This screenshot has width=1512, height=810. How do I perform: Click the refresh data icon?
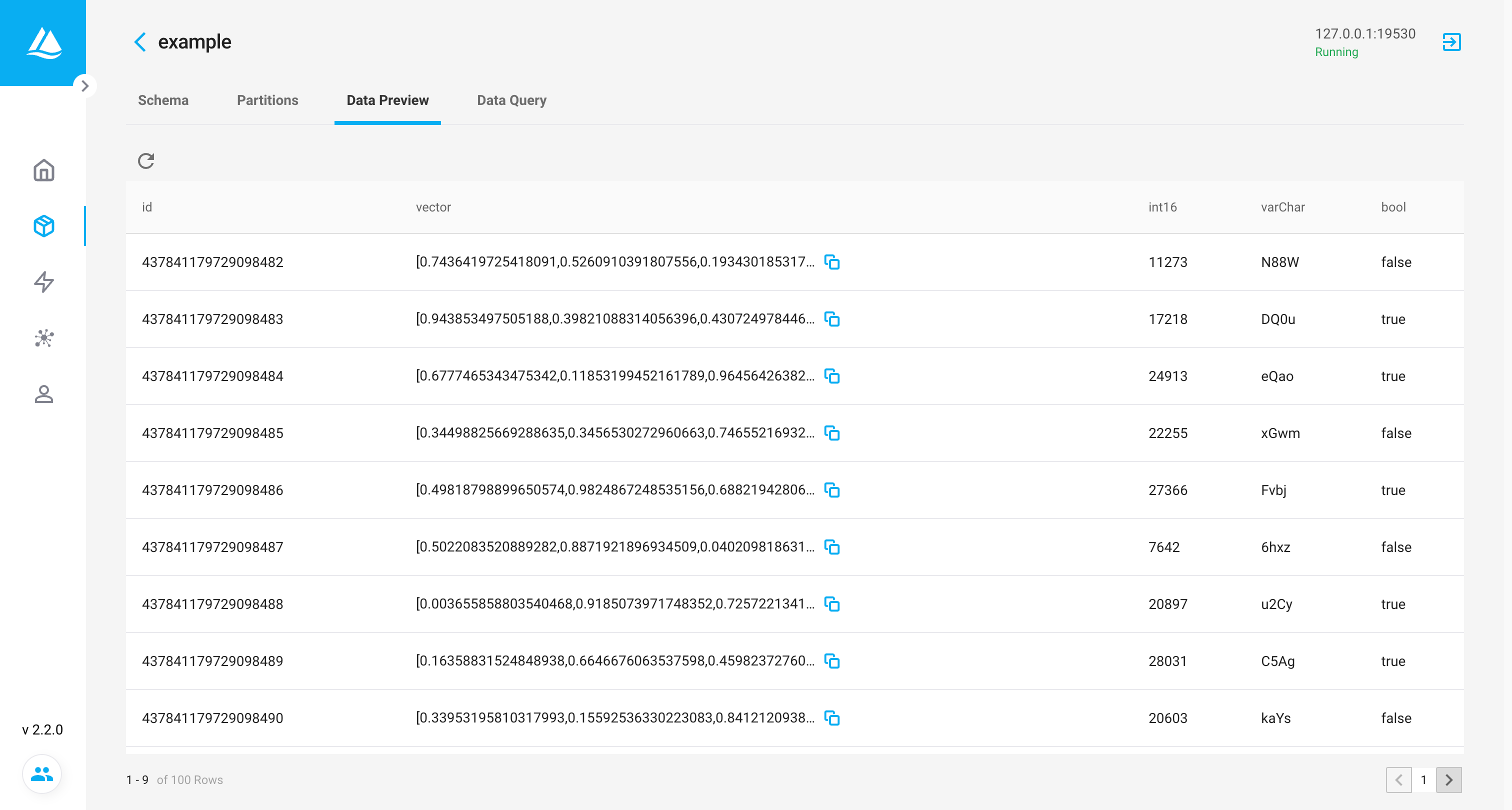pos(145,161)
